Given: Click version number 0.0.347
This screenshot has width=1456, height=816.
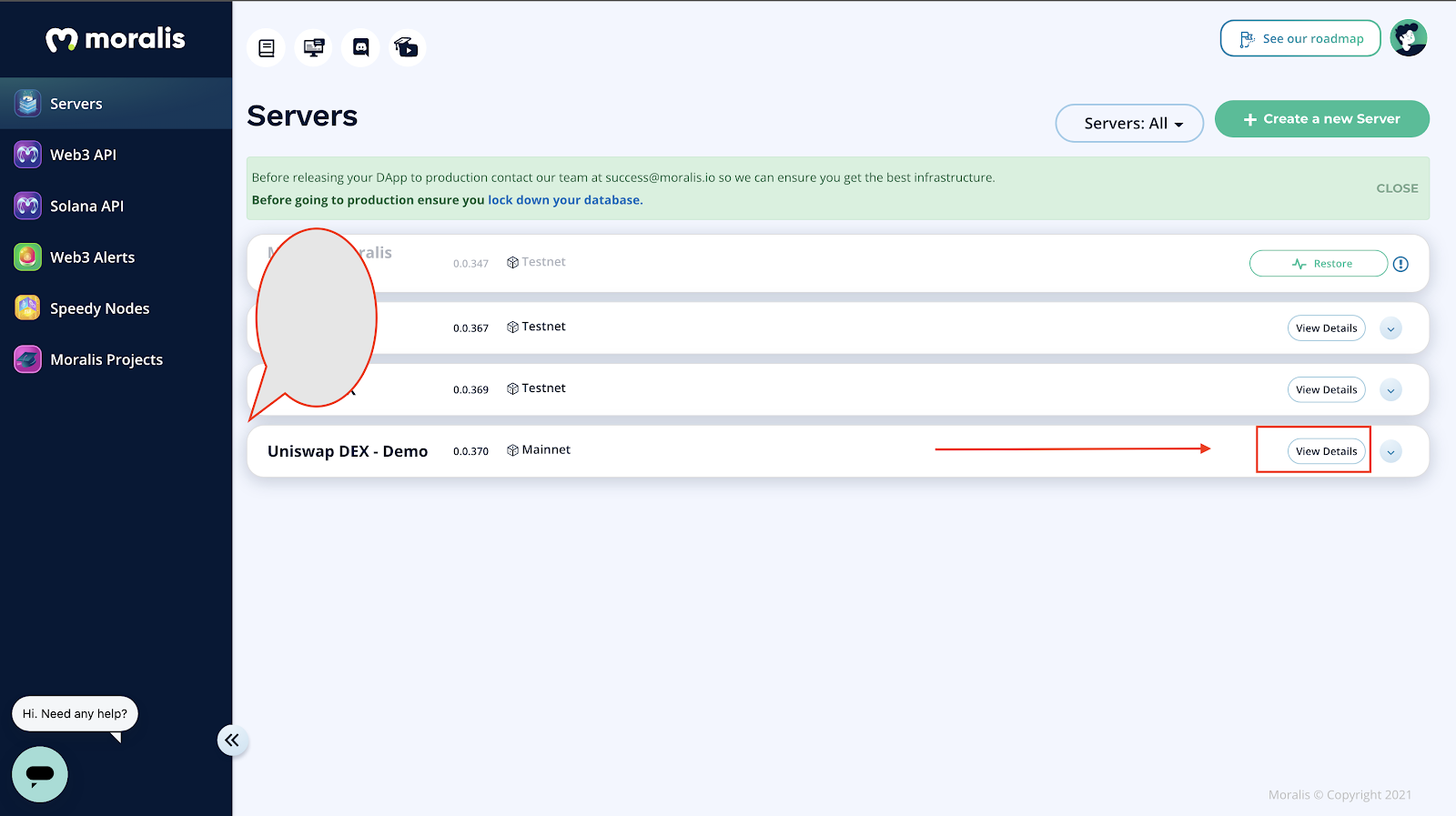Looking at the screenshot, I should coord(470,264).
